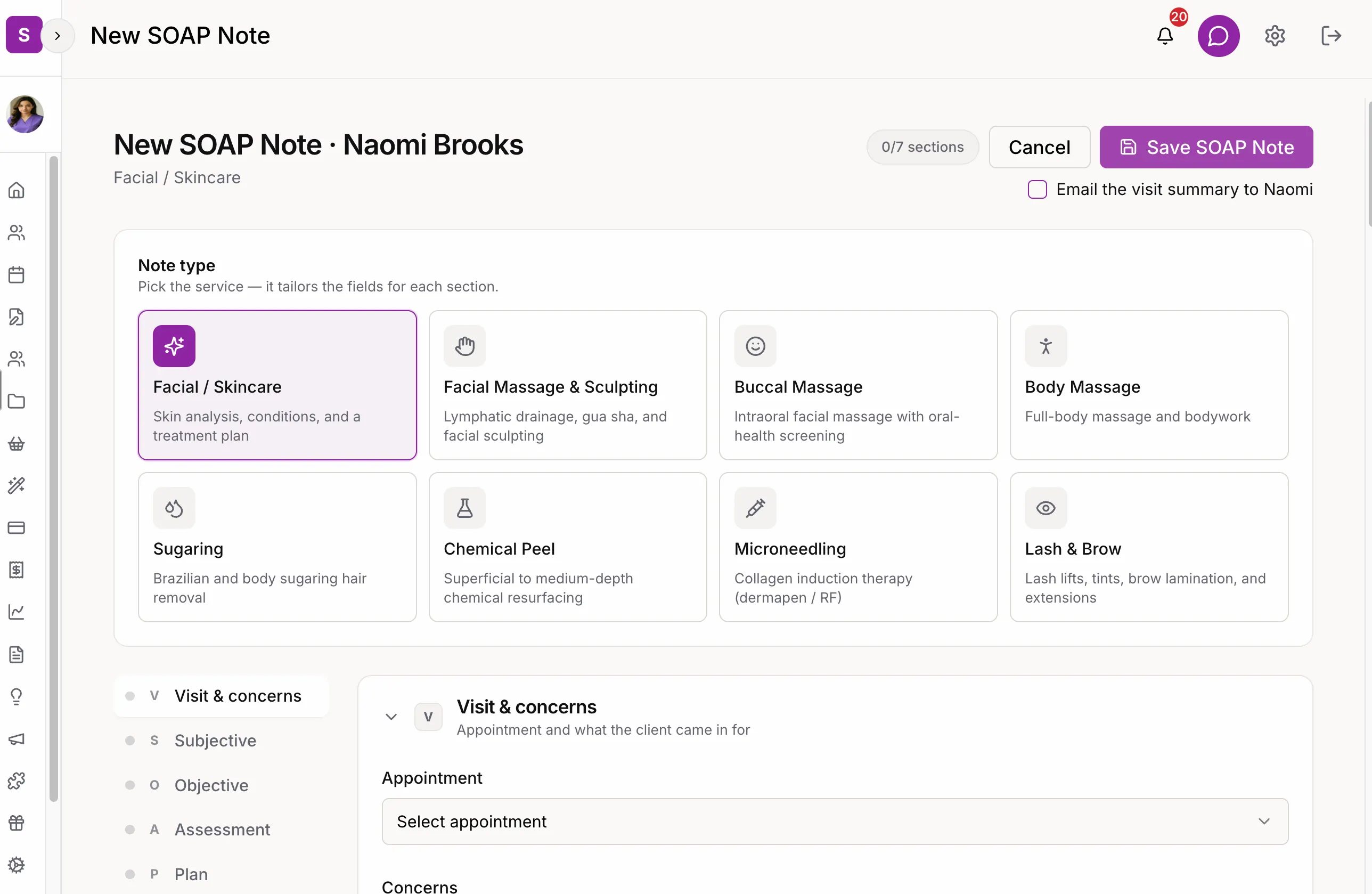
Task: Open the line chart sidebar icon
Action: coord(17,612)
